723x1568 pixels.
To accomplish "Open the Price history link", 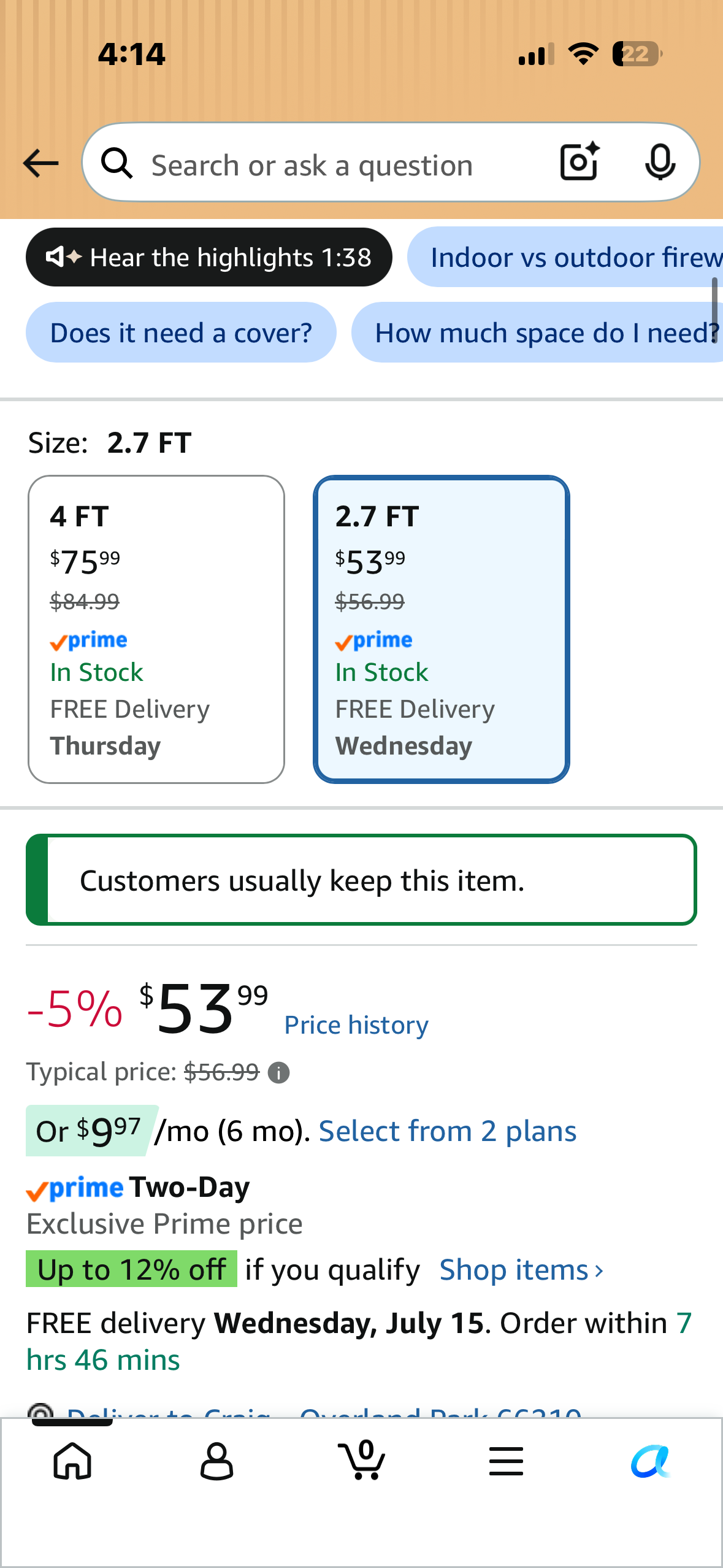I will (x=356, y=1025).
